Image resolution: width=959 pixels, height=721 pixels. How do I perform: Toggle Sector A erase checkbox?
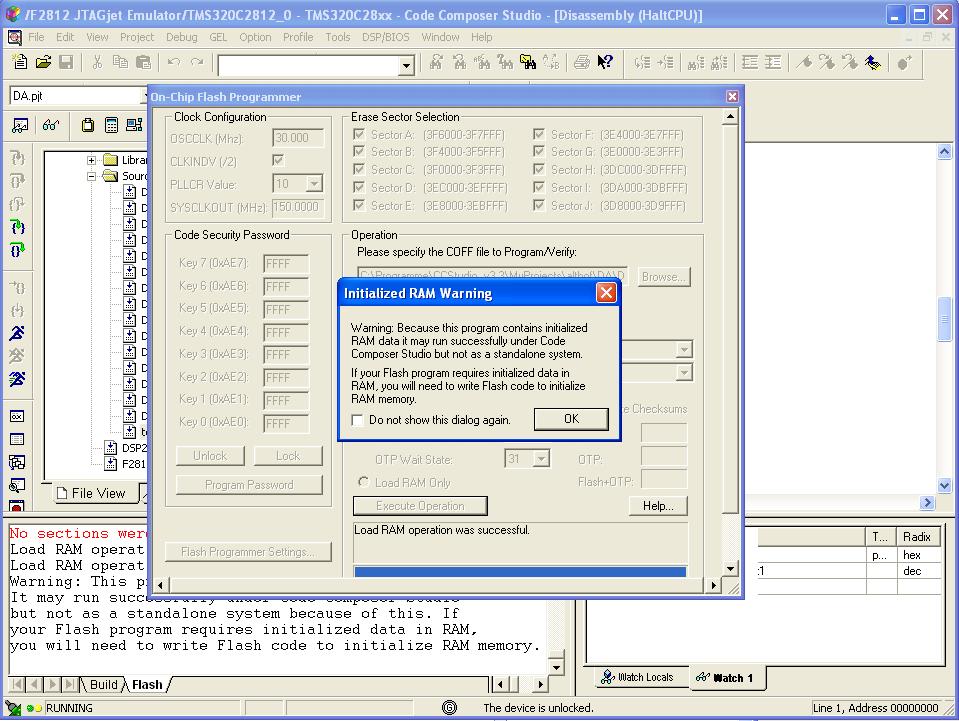tap(359, 134)
